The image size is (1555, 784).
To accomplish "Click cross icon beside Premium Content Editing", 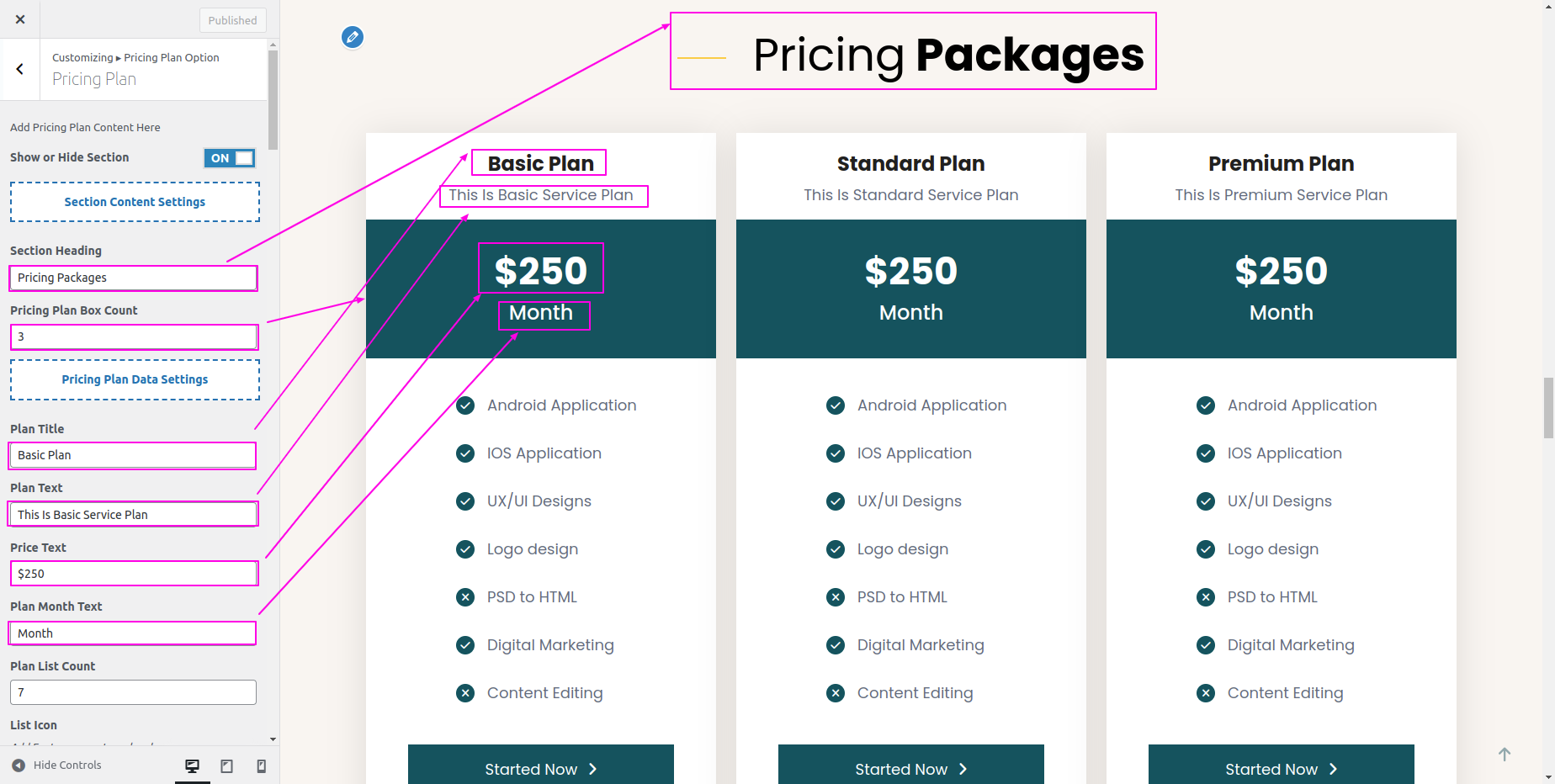I will pos(1206,693).
